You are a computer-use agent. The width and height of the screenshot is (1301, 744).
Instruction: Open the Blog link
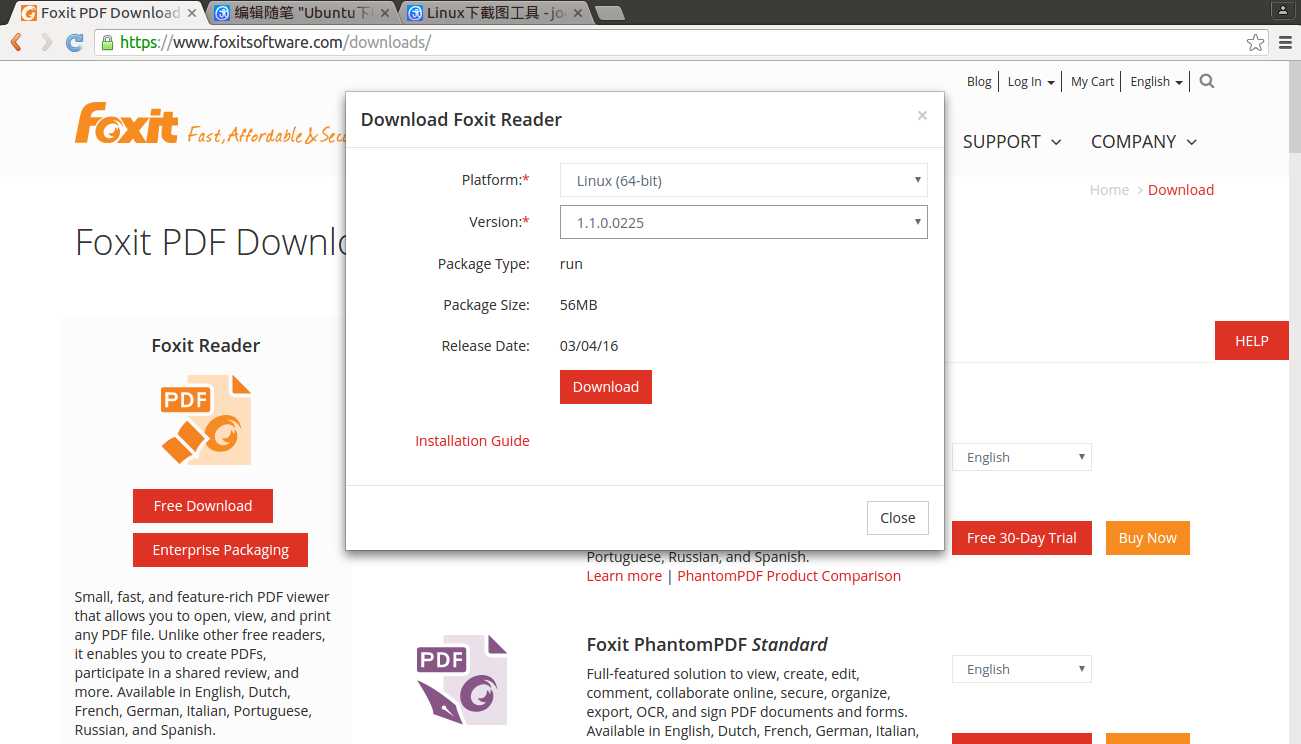click(979, 82)
